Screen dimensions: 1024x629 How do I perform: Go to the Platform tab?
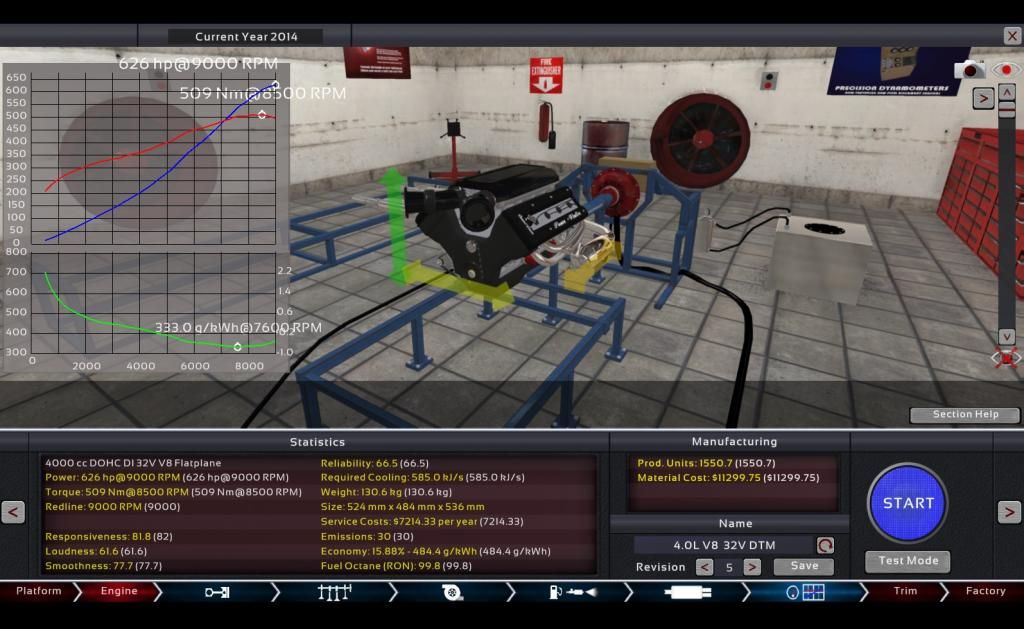pyautogui.click(x=39, y=591)
